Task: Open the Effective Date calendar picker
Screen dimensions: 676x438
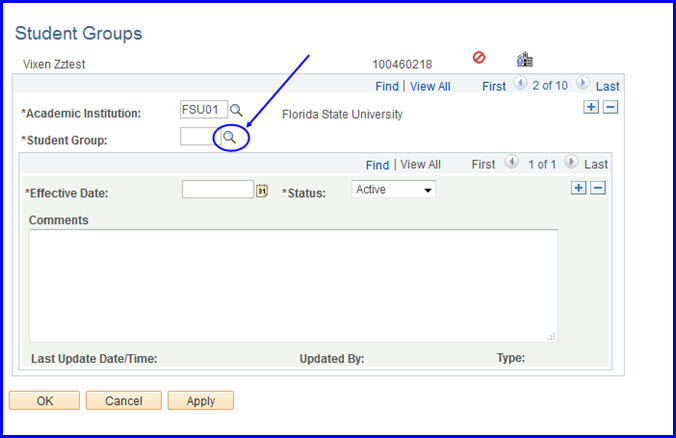Action: [263, 190]
